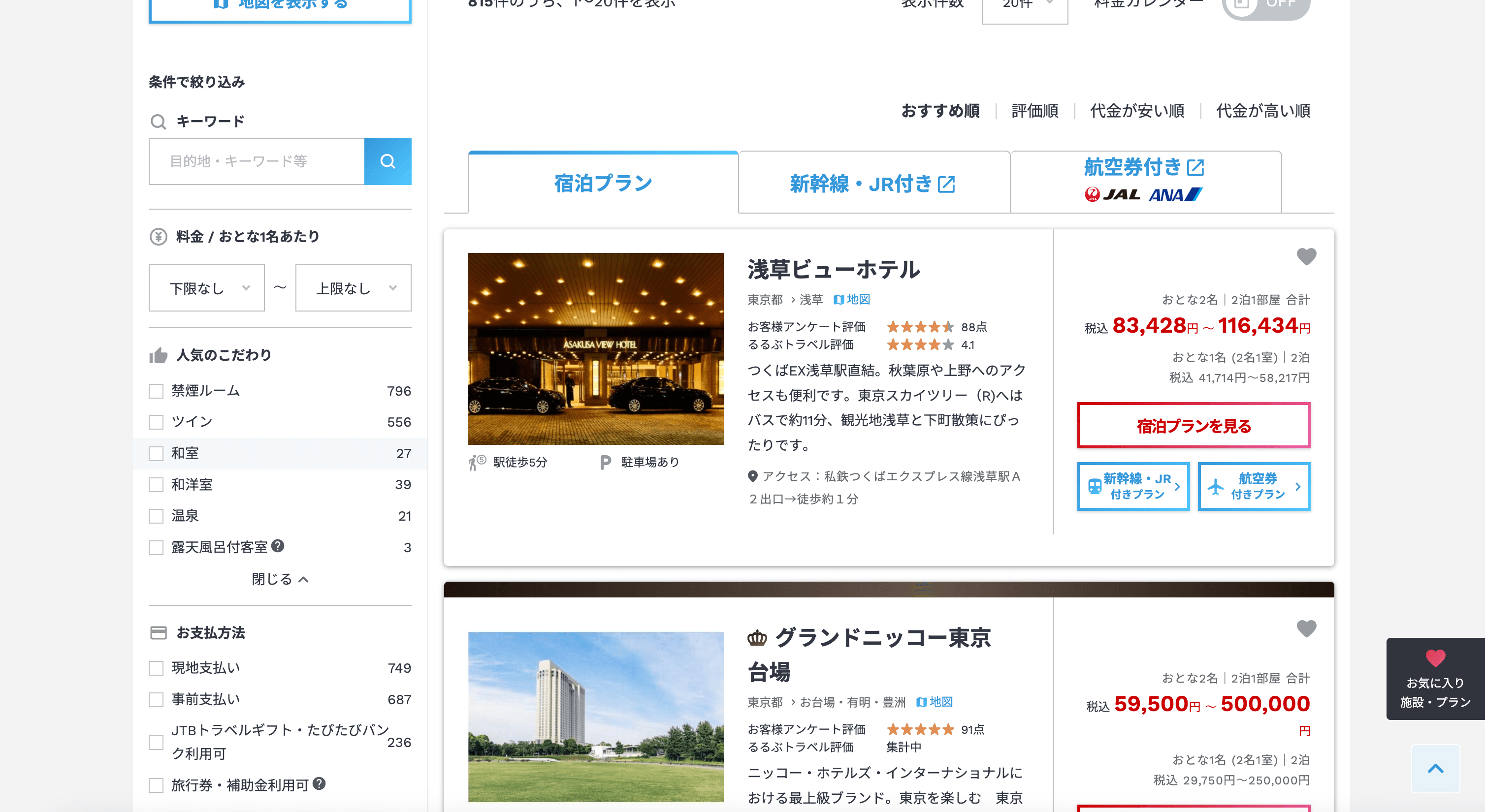This screenshot has width=1485, height=812.
Task: Switch to the 航空券付き JAL ANA tab
Action: click(1145, 181)
